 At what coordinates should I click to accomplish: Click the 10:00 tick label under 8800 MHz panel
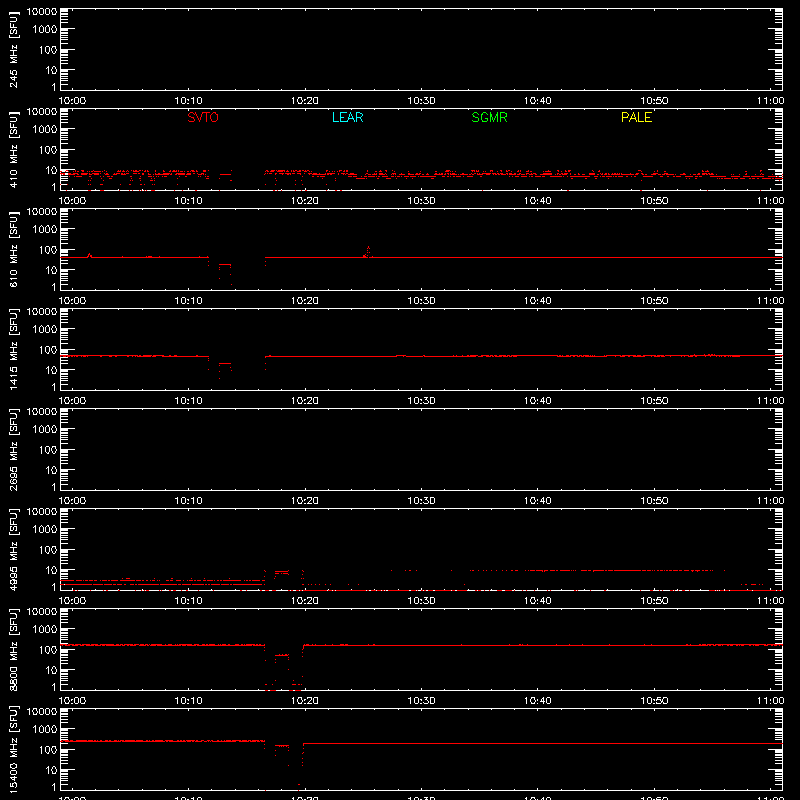(x=72, y=701)
